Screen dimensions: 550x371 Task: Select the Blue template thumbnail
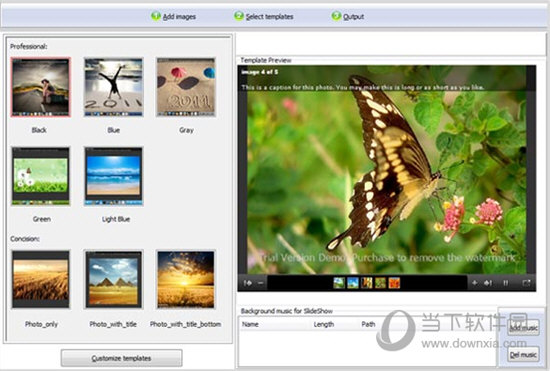coord(113,87)
